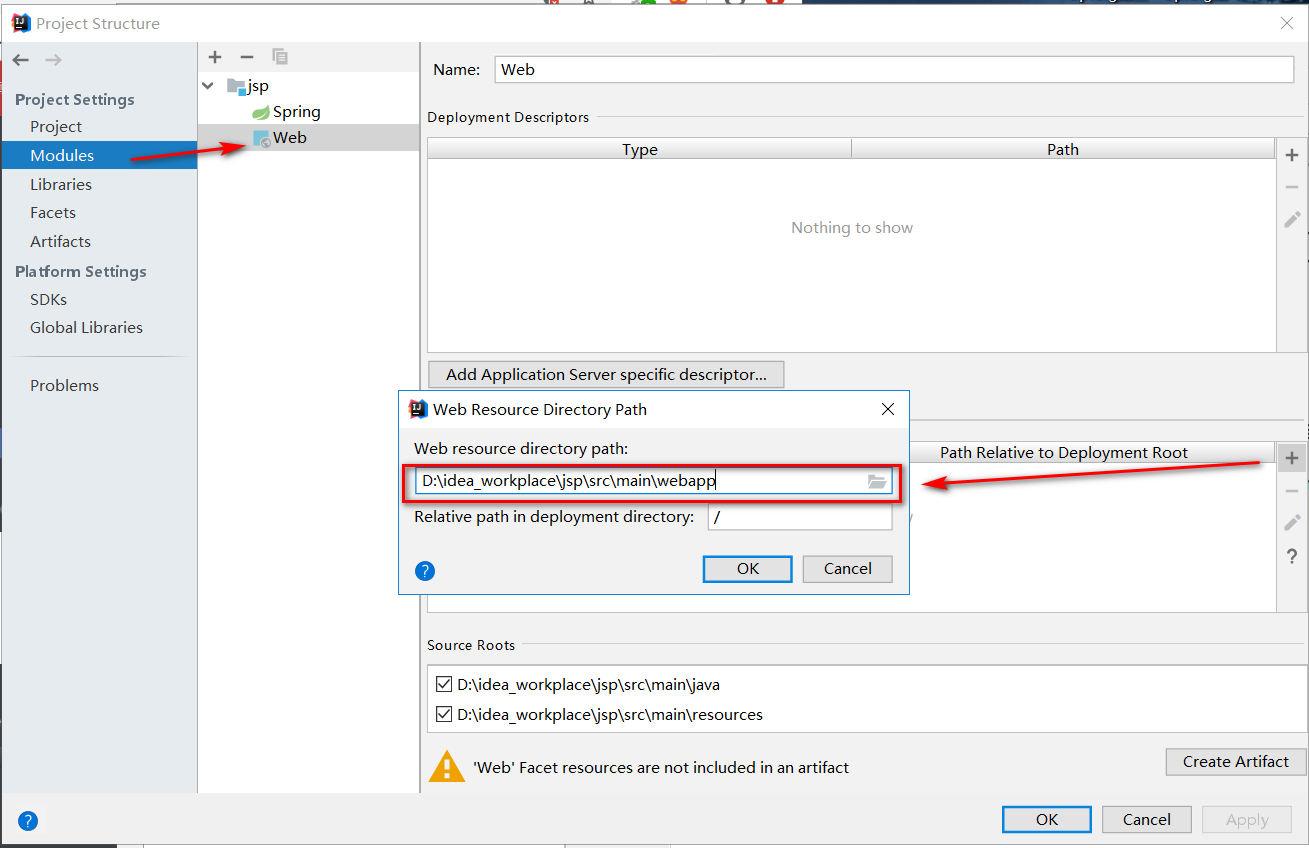Viewport: 1309px width, 848px height.
Task: Close the Web Resource Directory Path dialog
Action: (887, 409)
